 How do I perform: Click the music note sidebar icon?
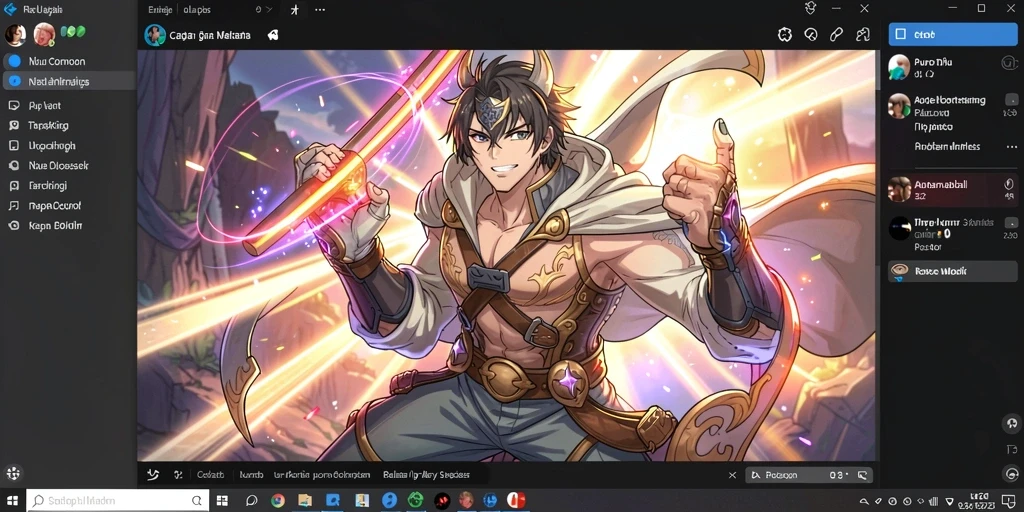(14, 206)
